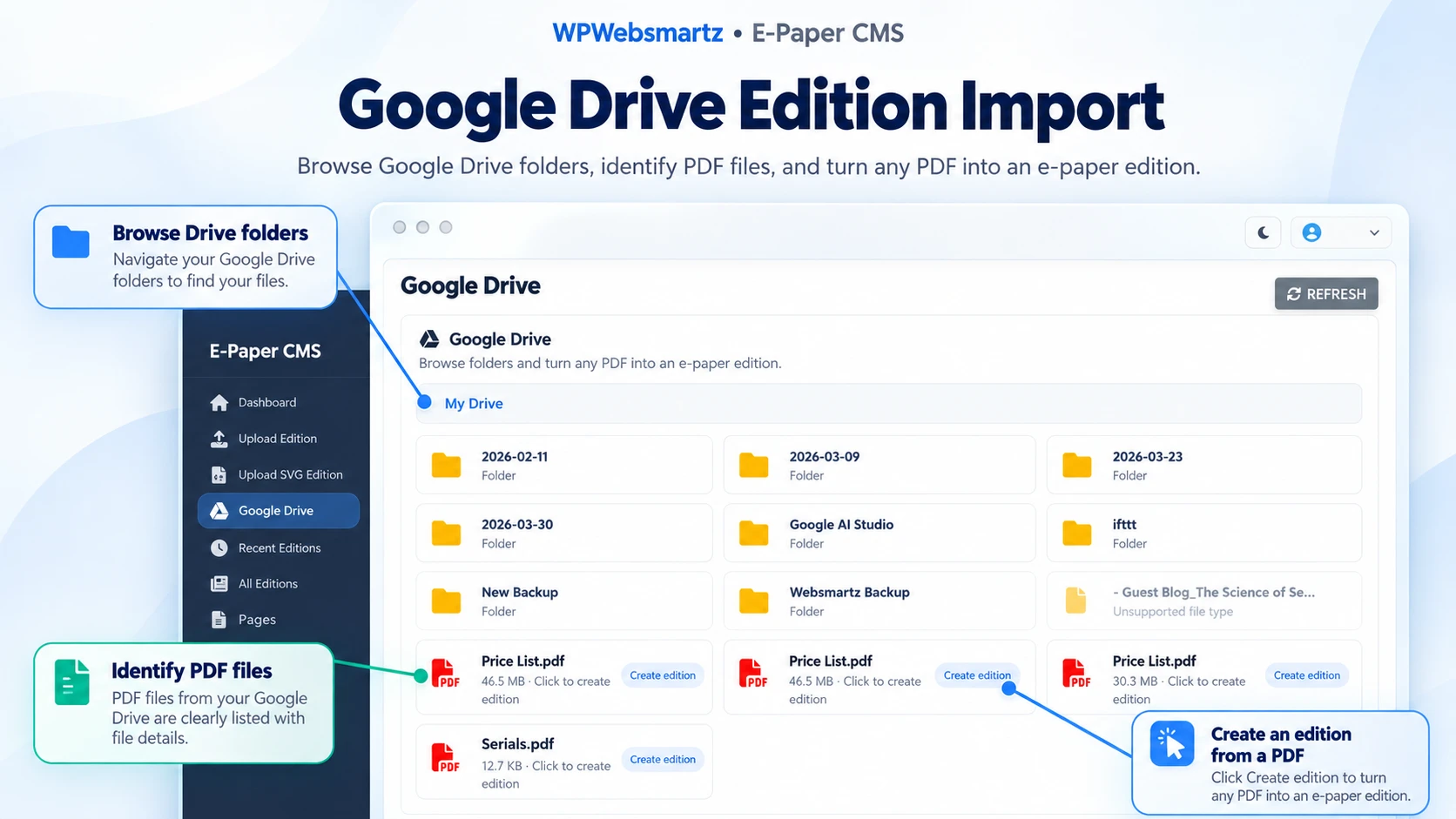Open the user account dropdown
This screenshot has width=1456, height=819.
[1340, 232]
